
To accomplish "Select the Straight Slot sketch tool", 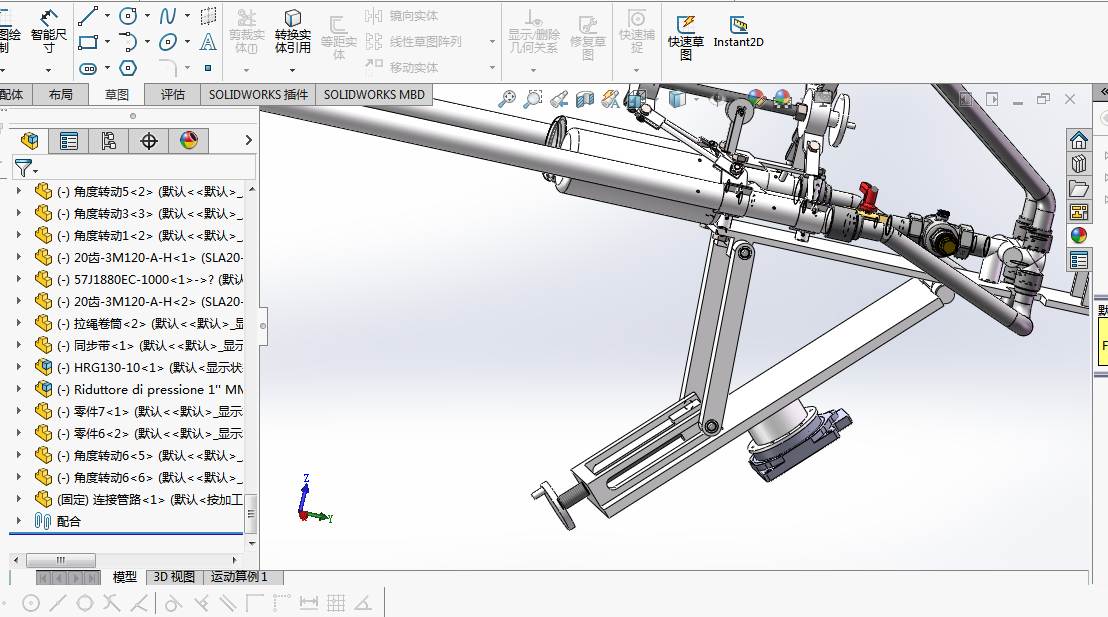I will coord(88,69).
